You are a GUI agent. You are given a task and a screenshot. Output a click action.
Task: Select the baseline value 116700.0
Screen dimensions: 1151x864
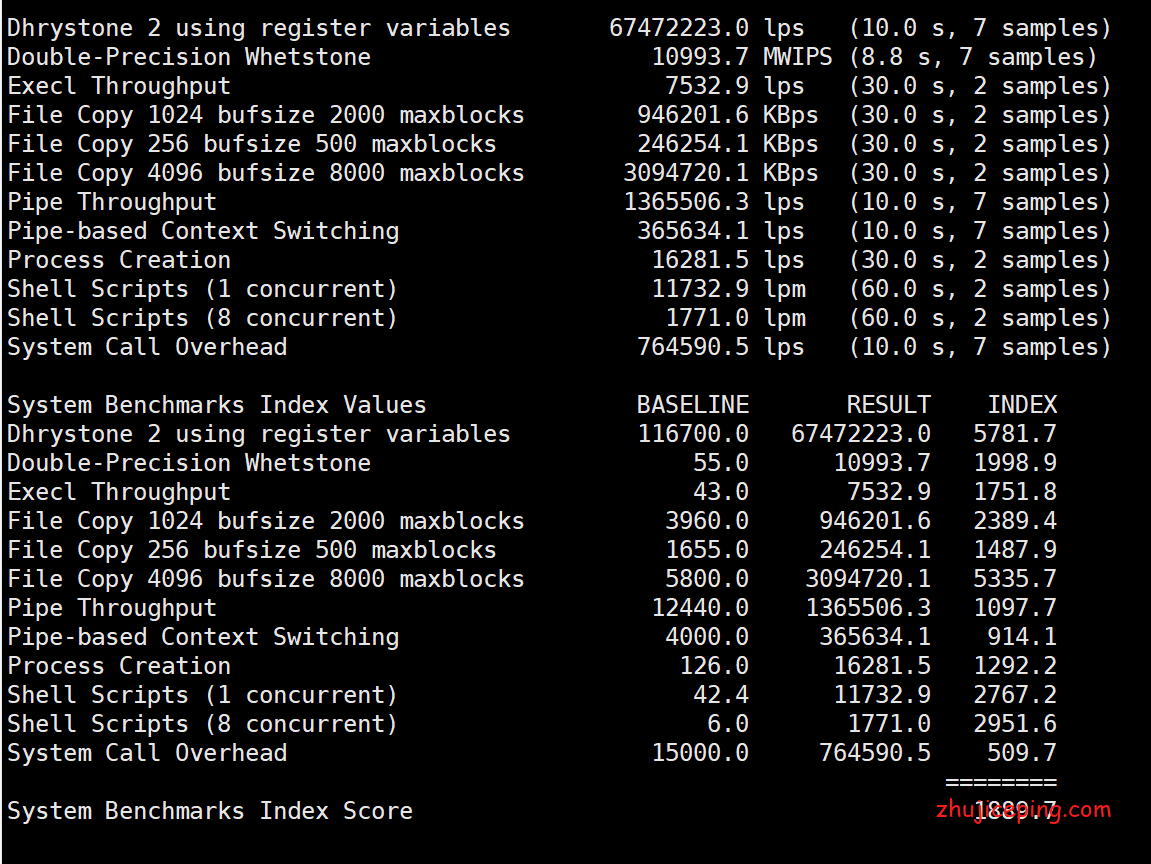pos(693,434)
